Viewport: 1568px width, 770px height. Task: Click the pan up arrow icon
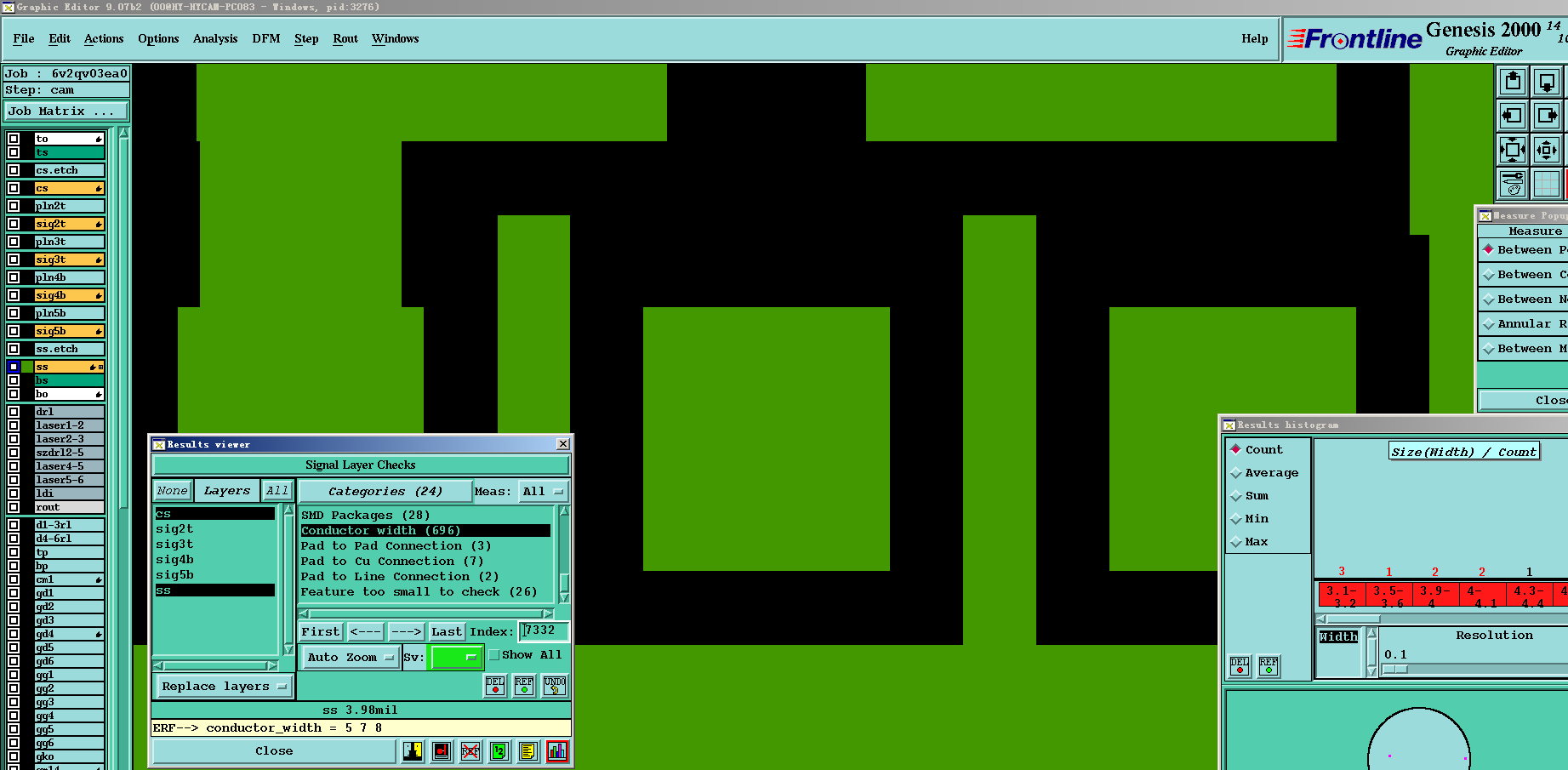tap(1513, 82)
